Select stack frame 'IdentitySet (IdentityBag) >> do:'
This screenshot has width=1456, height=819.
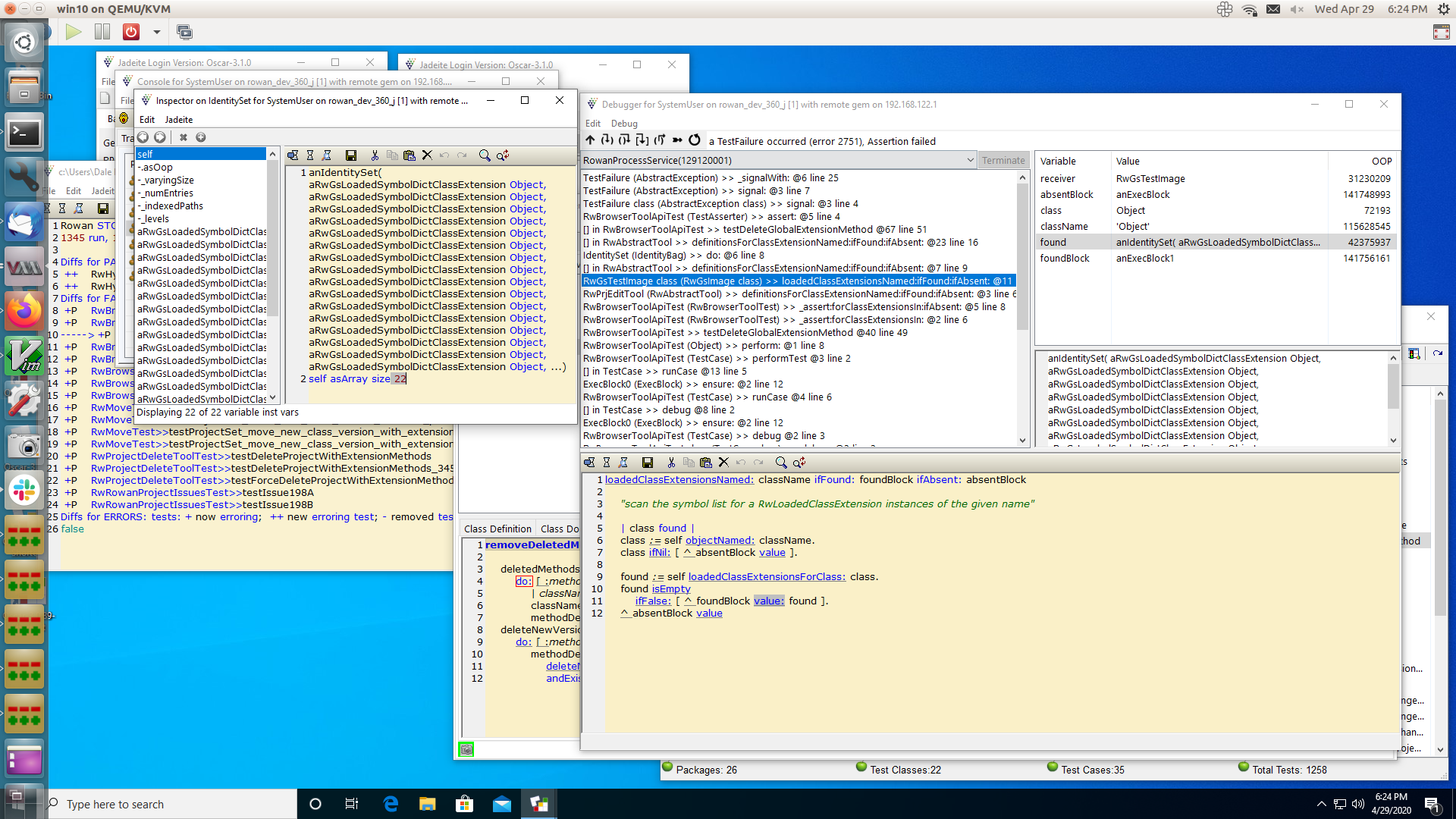pos(799,256)
